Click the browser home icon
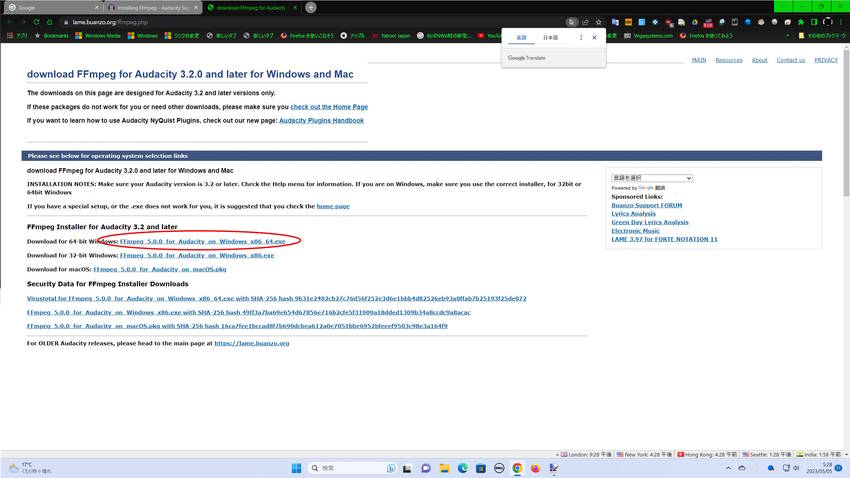The width and height of the screenshot is (850, 478). point(50,22)
